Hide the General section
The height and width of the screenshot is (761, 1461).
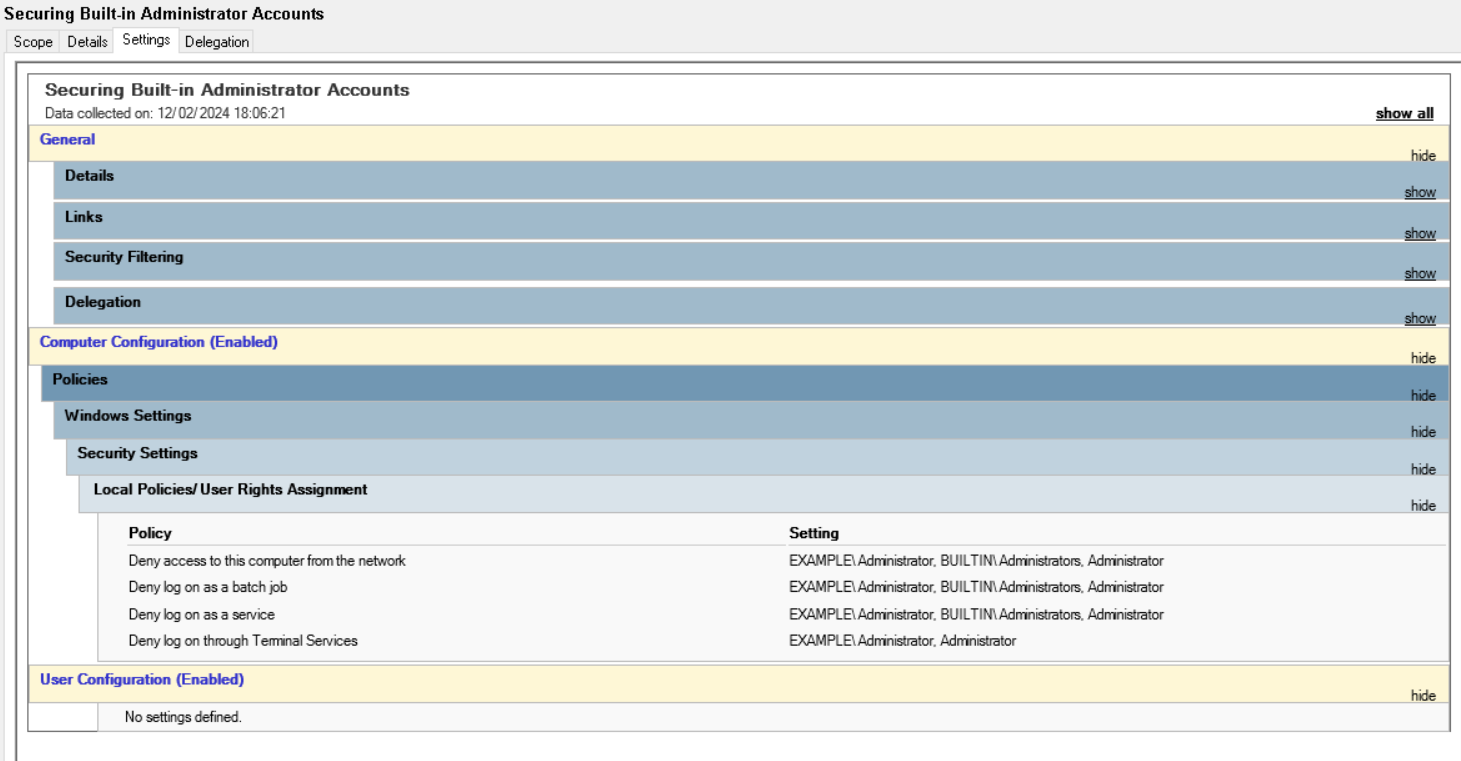1423,156
